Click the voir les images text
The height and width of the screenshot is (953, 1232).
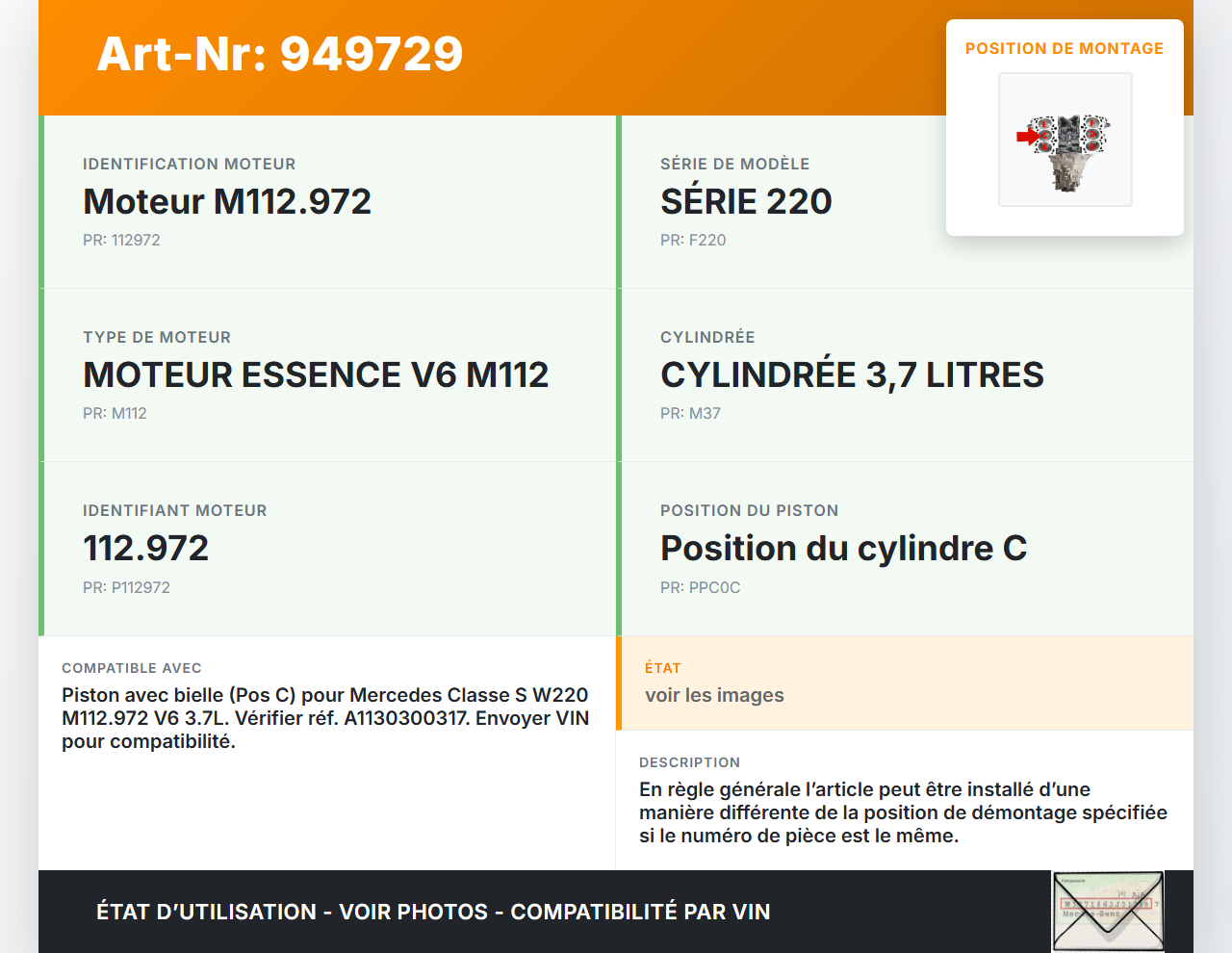(714, 695)
